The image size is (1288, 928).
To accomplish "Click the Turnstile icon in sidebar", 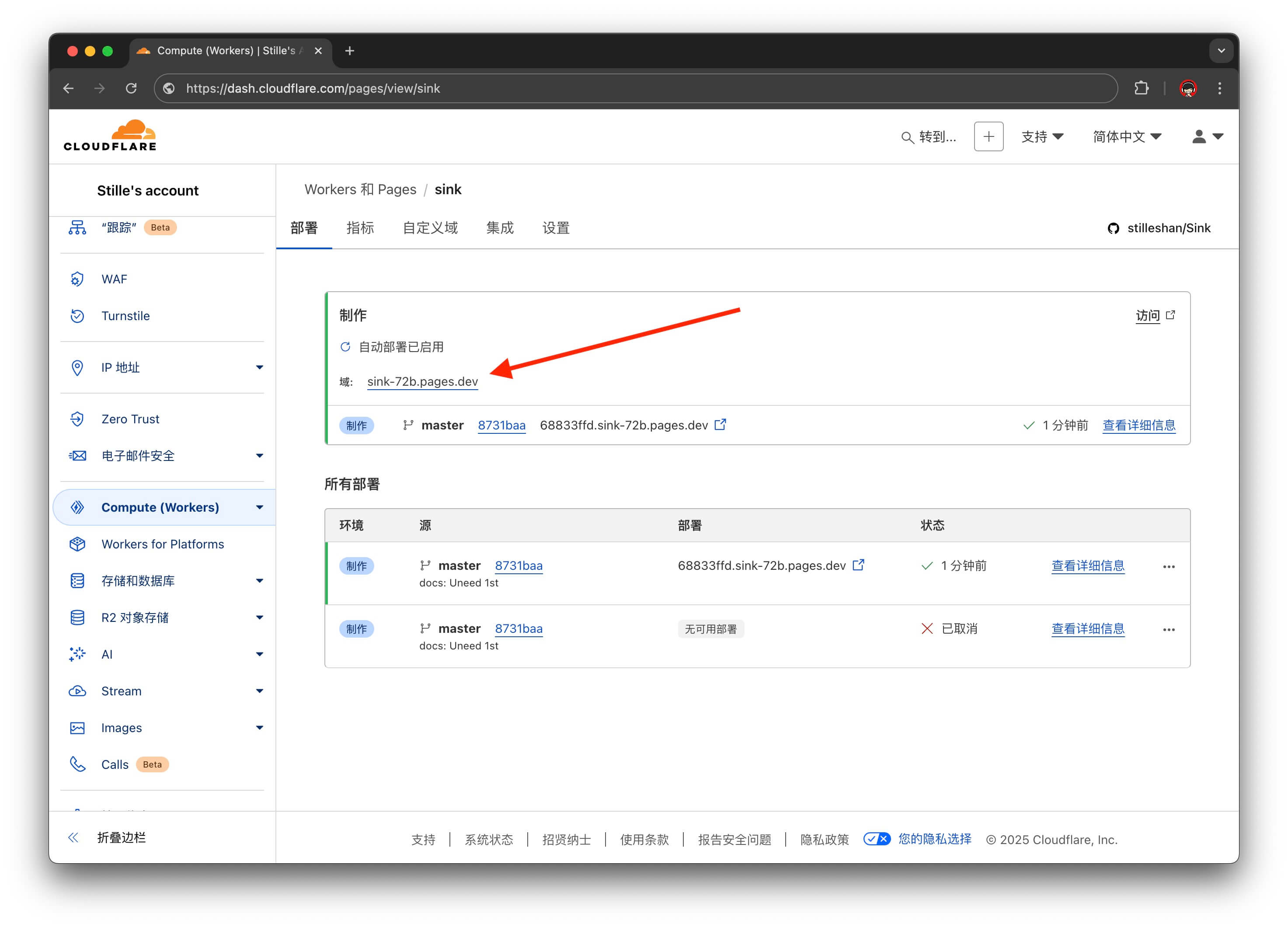I will click(x=77, y=316).
